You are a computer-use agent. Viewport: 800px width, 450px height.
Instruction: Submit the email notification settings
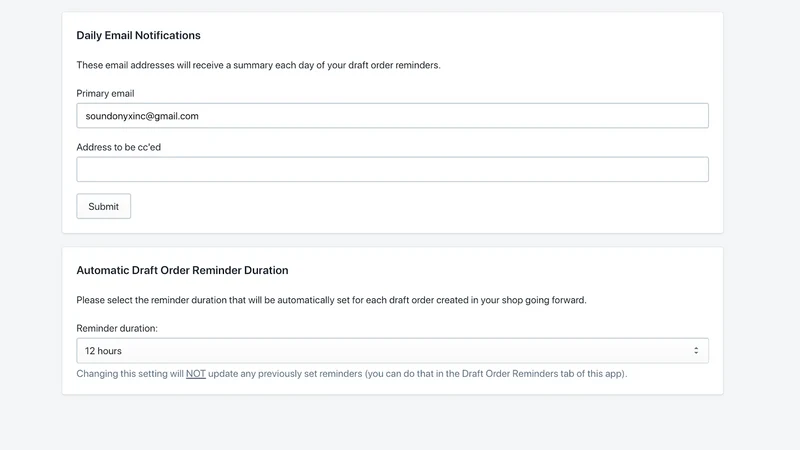(x=104, y=206)
